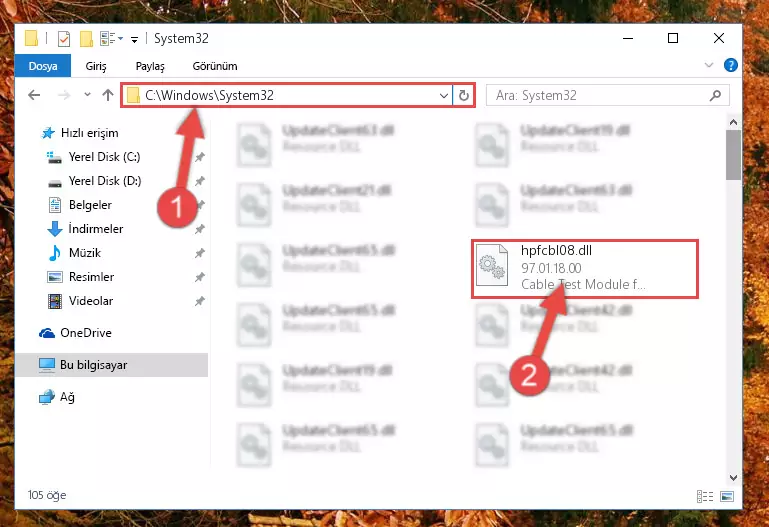Click the pin icon beside Resimler
This screenshot has width=769, height=527.
coord(200,277)
